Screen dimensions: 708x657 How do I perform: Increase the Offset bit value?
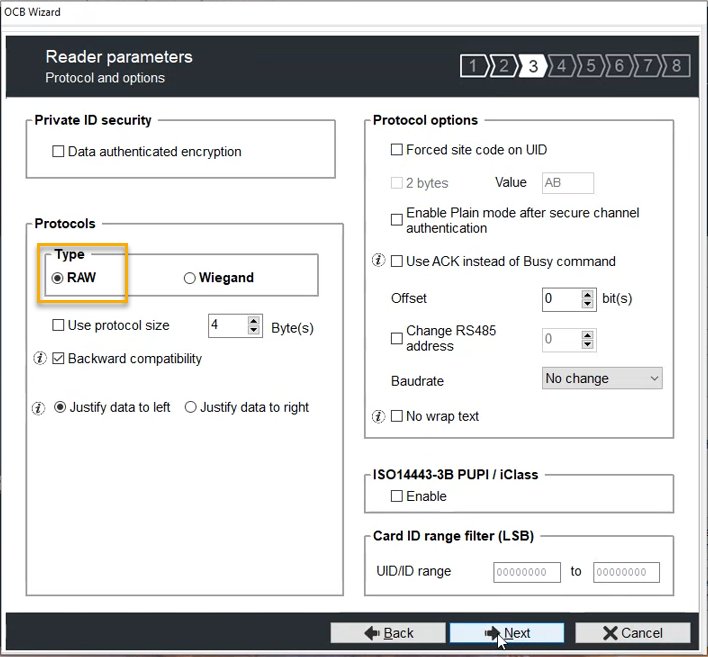click(587, 294)
